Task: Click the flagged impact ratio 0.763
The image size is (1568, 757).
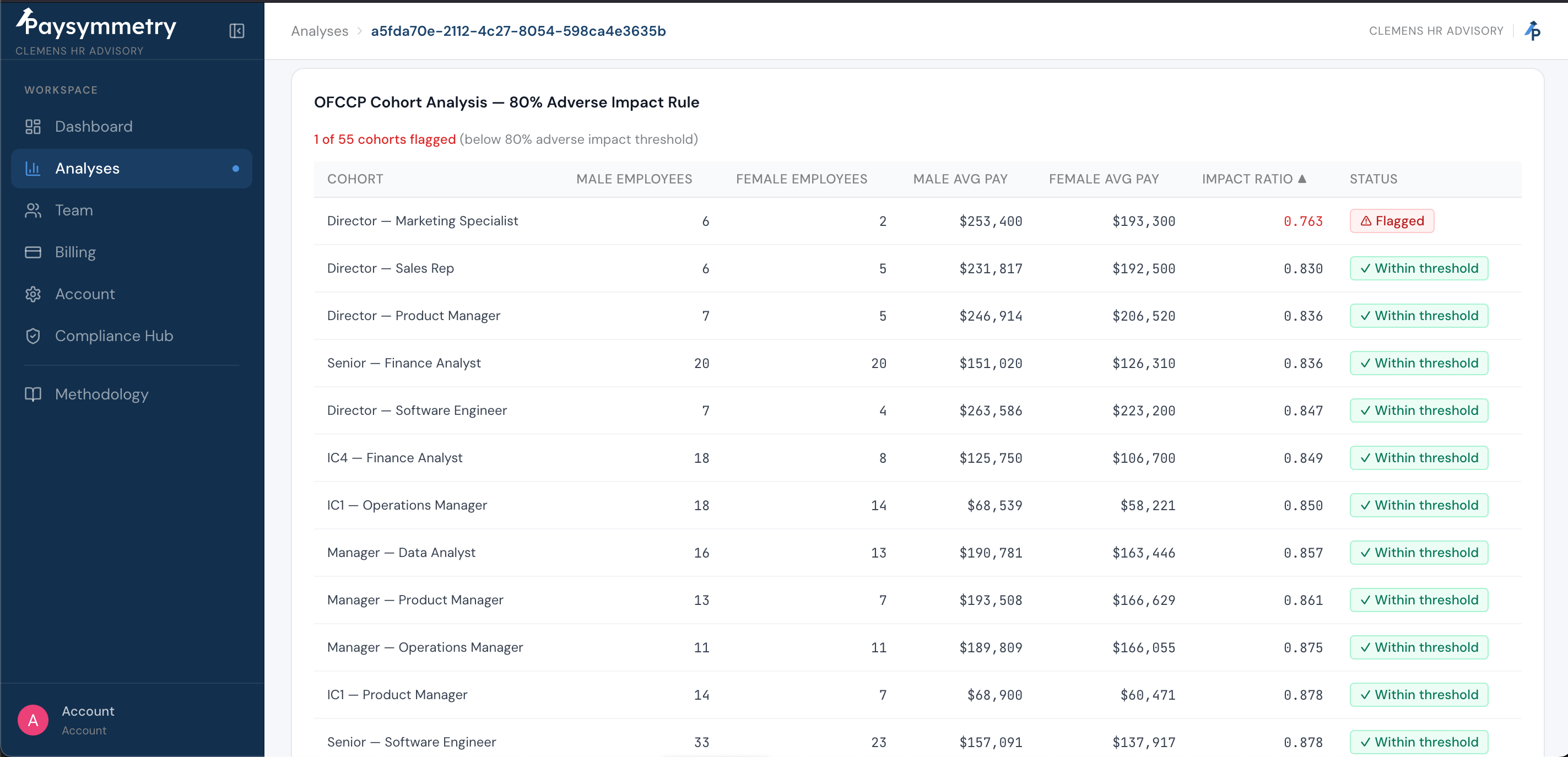Action: tap(1302, 221)
